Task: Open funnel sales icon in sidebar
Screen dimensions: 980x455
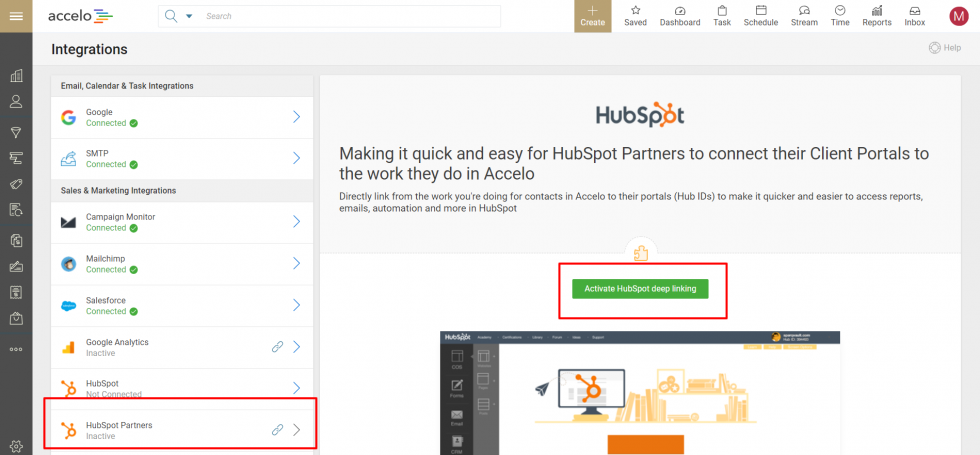Action: pos(16,132)
